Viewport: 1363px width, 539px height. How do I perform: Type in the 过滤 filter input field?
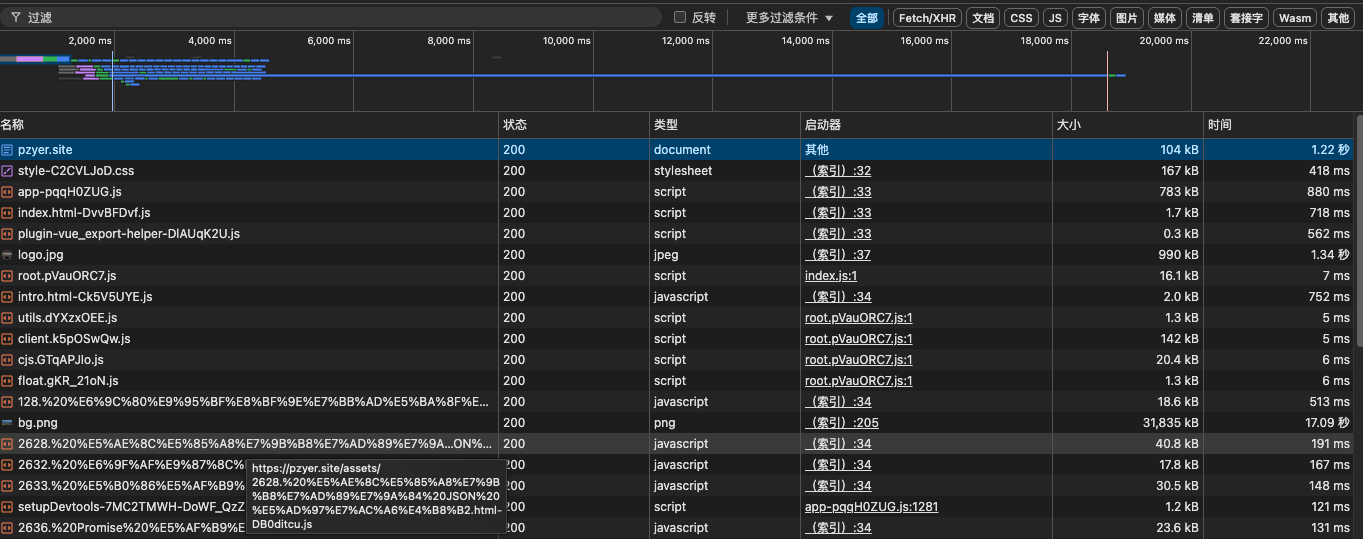340,17
